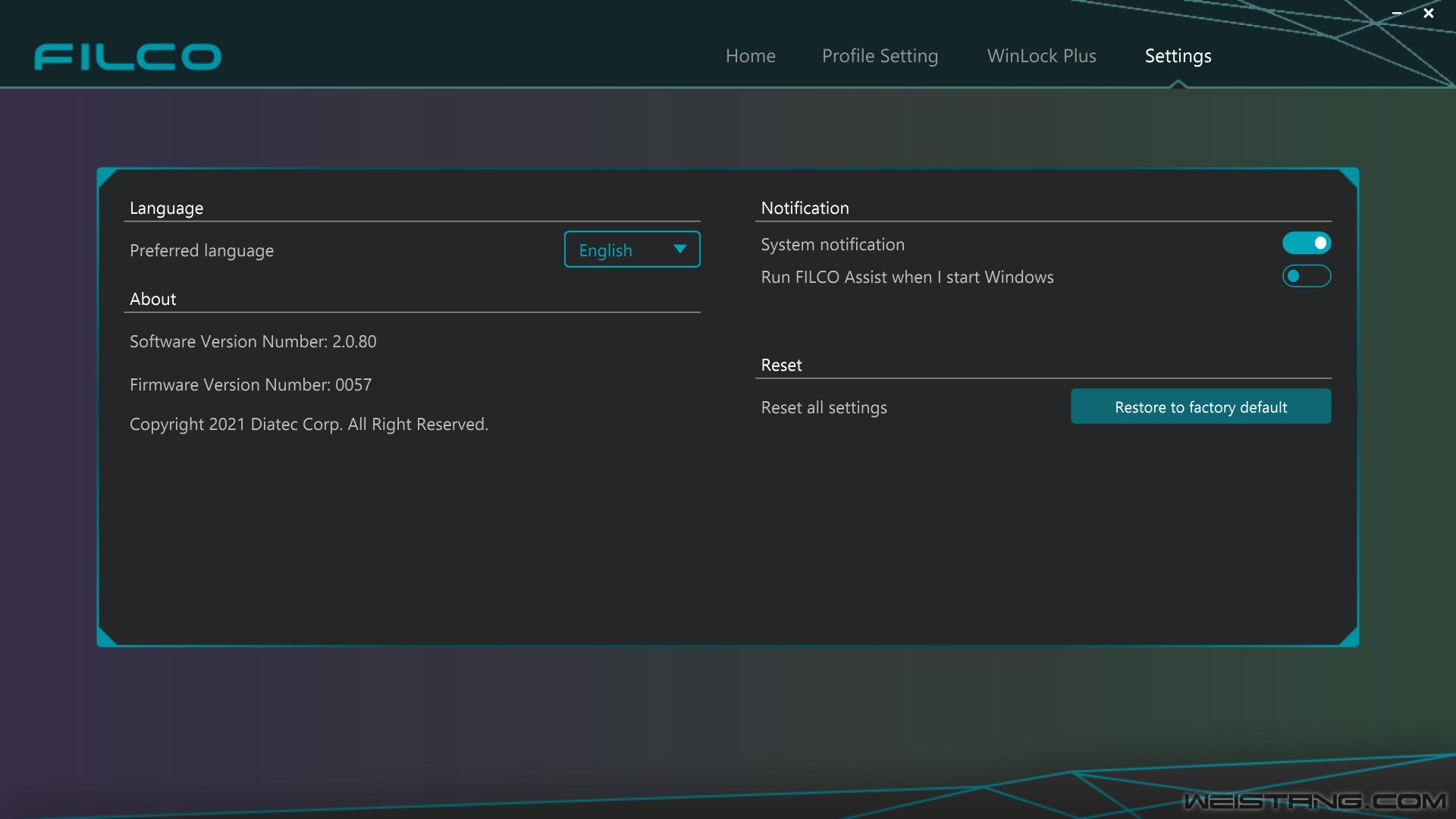Click Restore to factory default button
This screenshot has width=1456, height=819.
tap(1200, 406)
